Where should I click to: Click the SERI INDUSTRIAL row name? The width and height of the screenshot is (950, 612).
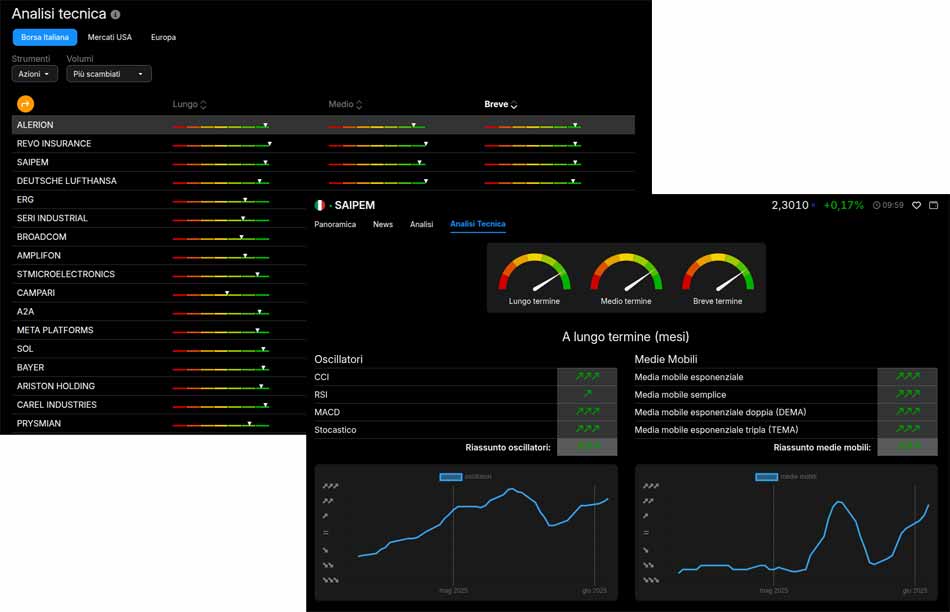(x=52, y=218)
